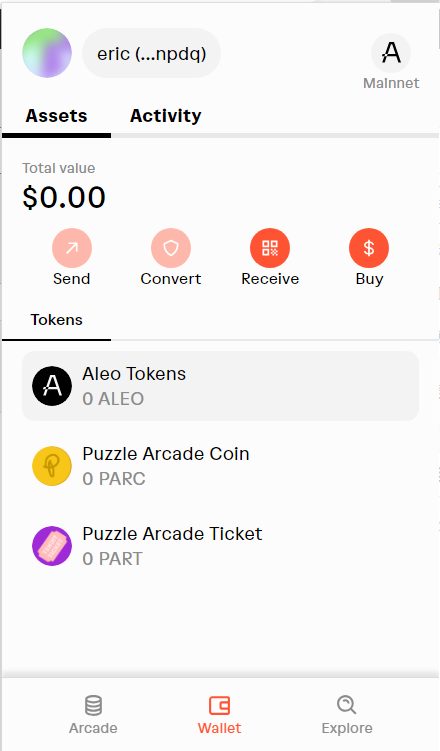
Task: Open the Convert shield icon
Action: [171, 248]
